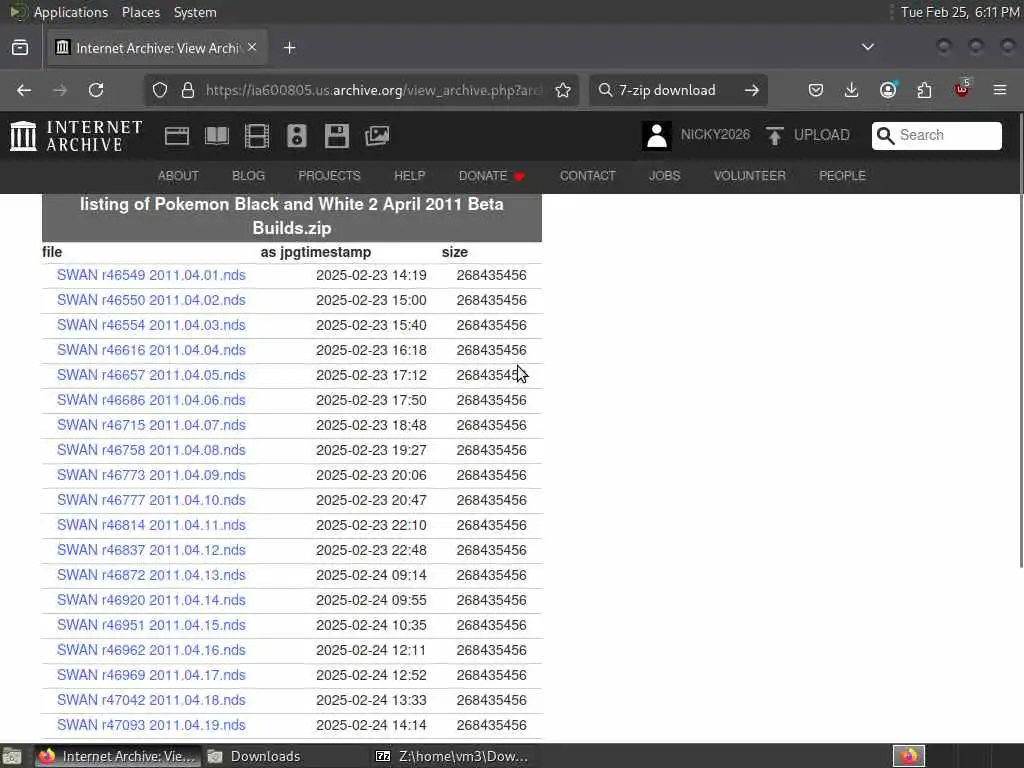Expand the list-all-tabs chevron
This screenshot has height=768, width=1024.
[868, 47]
